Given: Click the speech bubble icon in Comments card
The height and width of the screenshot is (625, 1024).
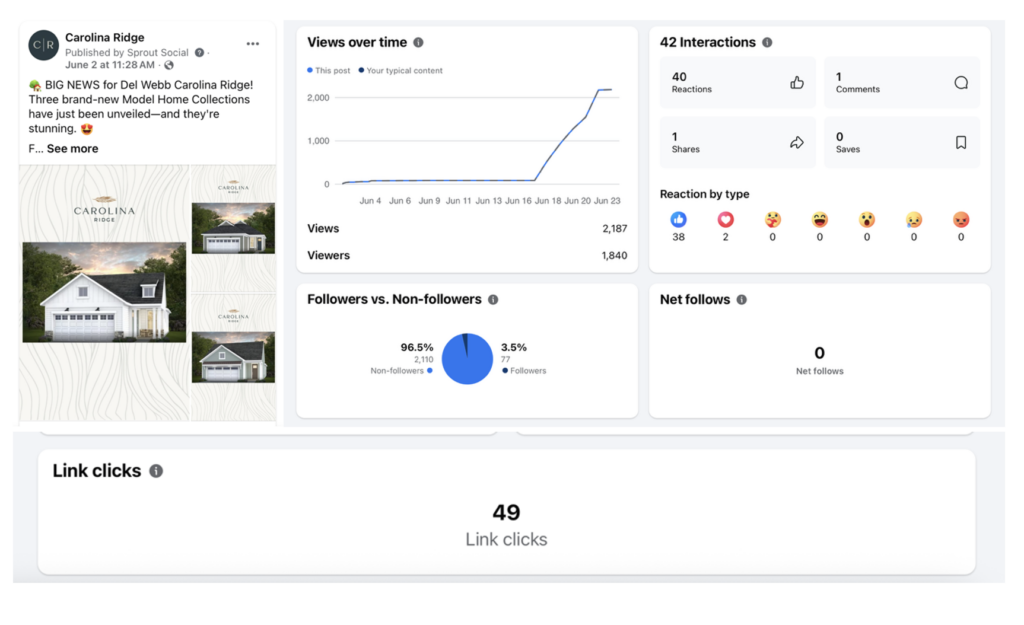Looking at the screenshot, I should [961, 82].
